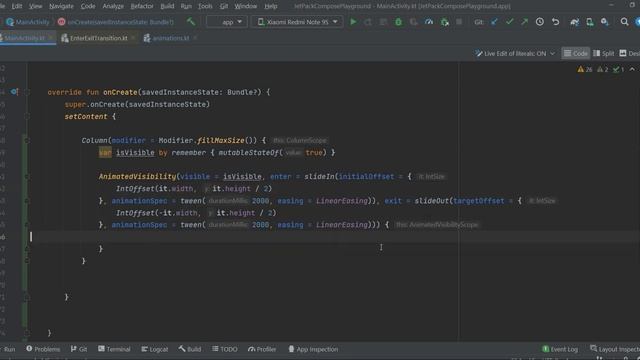Open the Device Manager icon
This screenshot has height=360, width=640.
coord(590,22)
